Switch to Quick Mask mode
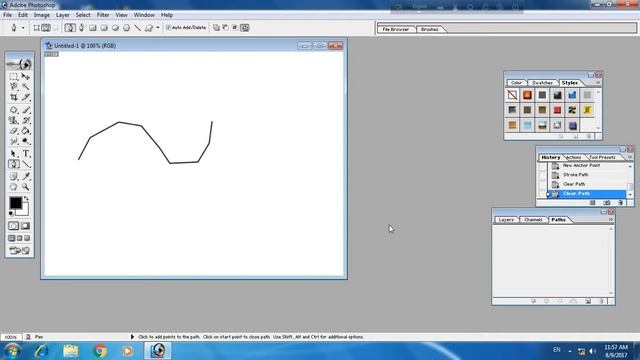Viewport: 640px width, 360px height. point(25,226)
